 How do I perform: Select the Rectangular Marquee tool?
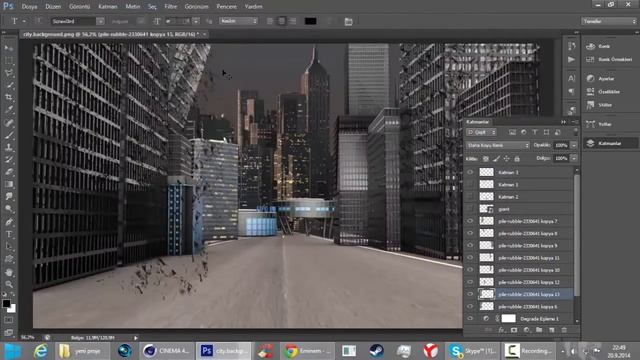tap(9, 61)
